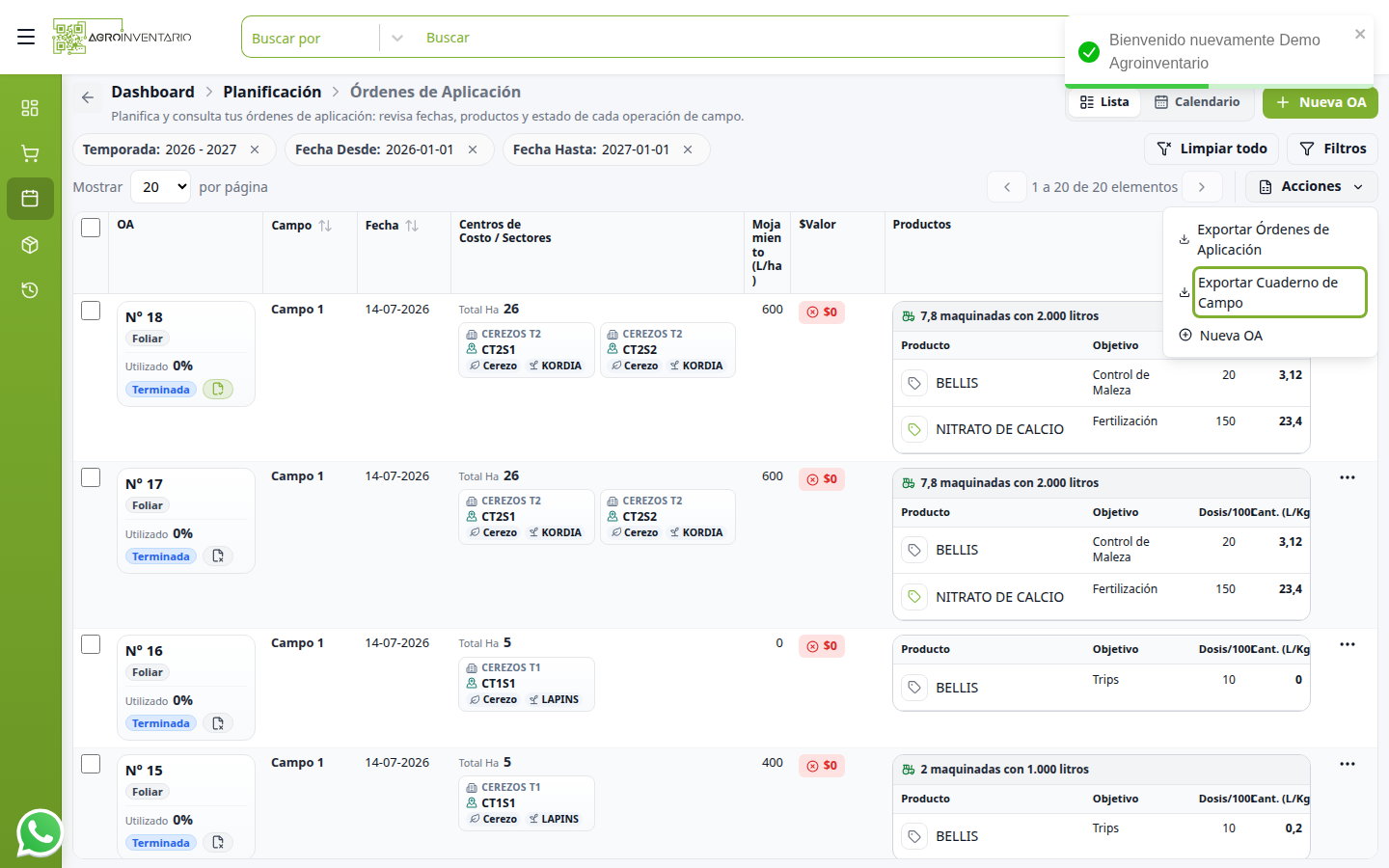Open the shopping cart sidebar icon
The width and height of the screenshot is (1389, 868).
click(x=30, y=153)
